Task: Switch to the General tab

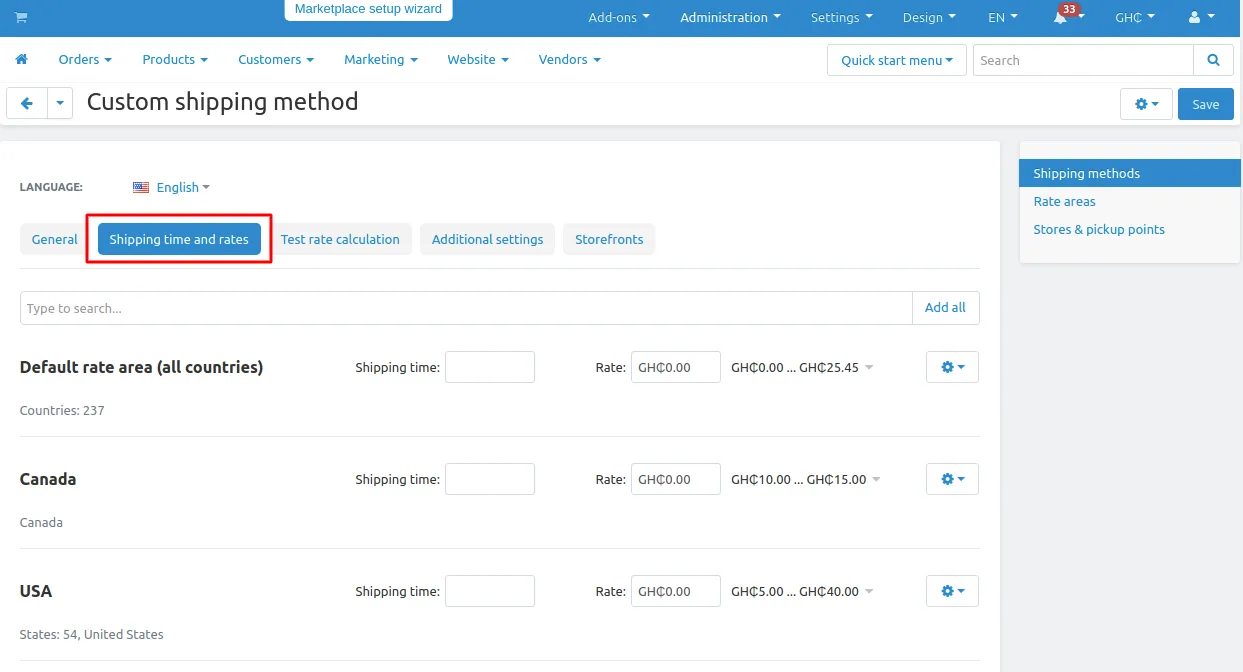Action: 55,239
